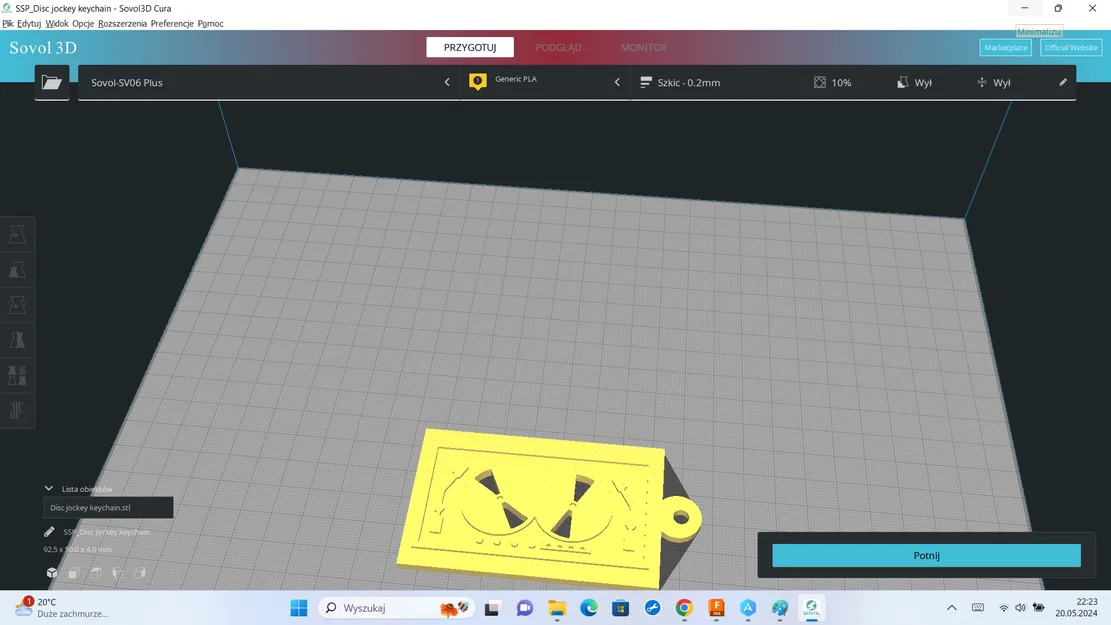Click the Wyszukaj taskbar search box
The height and width of the screenshot is (625, 1111).
coord(395,608)
